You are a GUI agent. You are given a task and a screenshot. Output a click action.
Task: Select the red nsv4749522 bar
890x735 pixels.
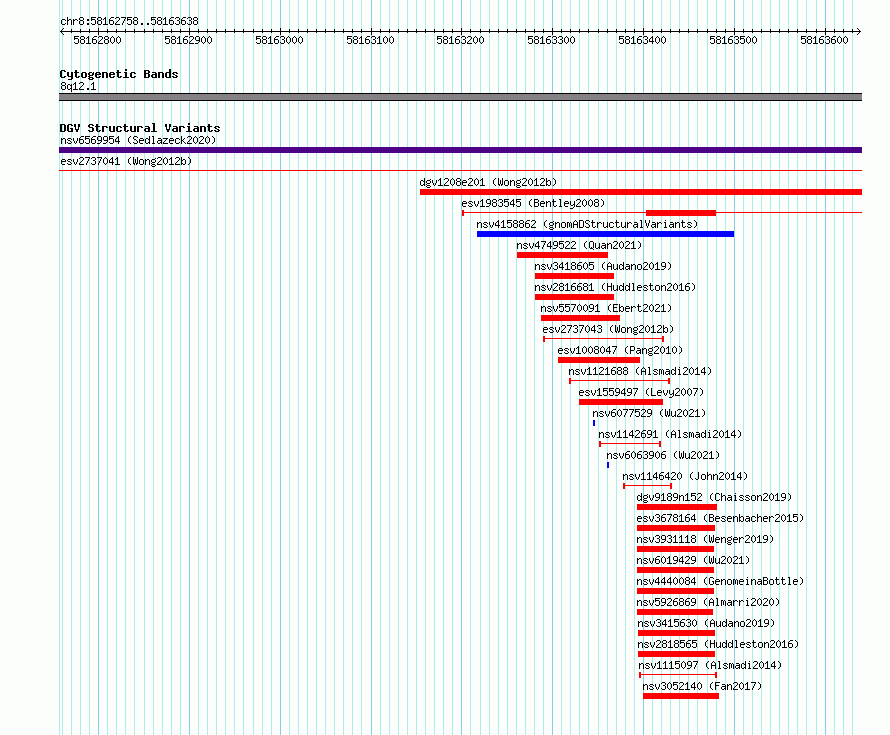(x=562, y=255)
